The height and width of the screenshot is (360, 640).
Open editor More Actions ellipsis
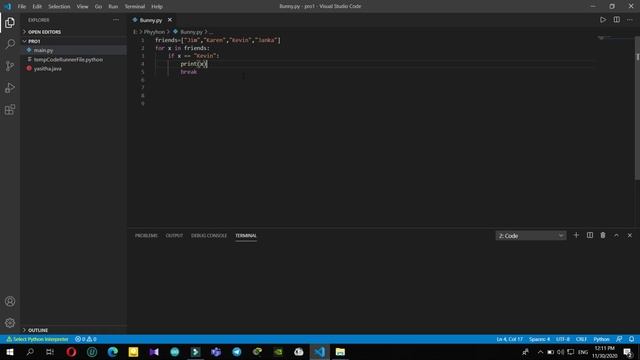point(630,20)
